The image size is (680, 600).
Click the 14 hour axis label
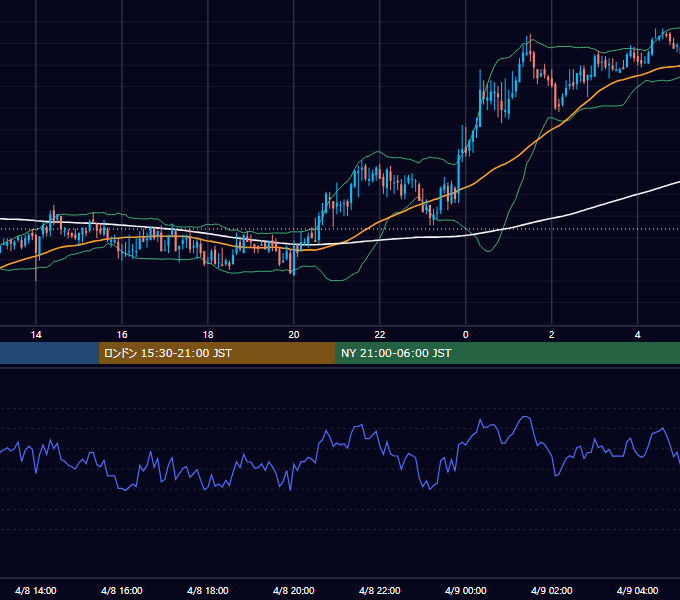(x=36, y=335)
